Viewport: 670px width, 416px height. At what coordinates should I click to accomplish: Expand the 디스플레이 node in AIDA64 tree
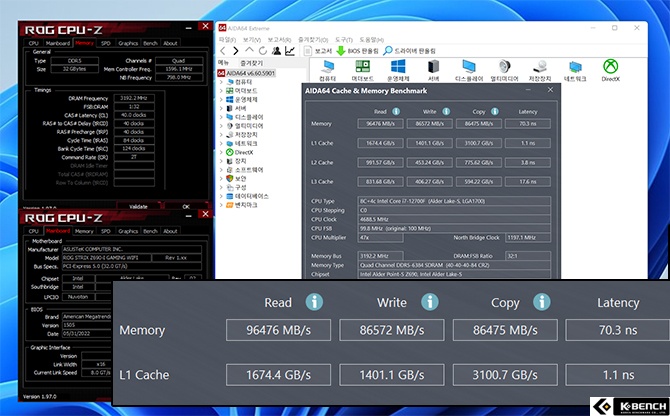(x=221, y=117)
